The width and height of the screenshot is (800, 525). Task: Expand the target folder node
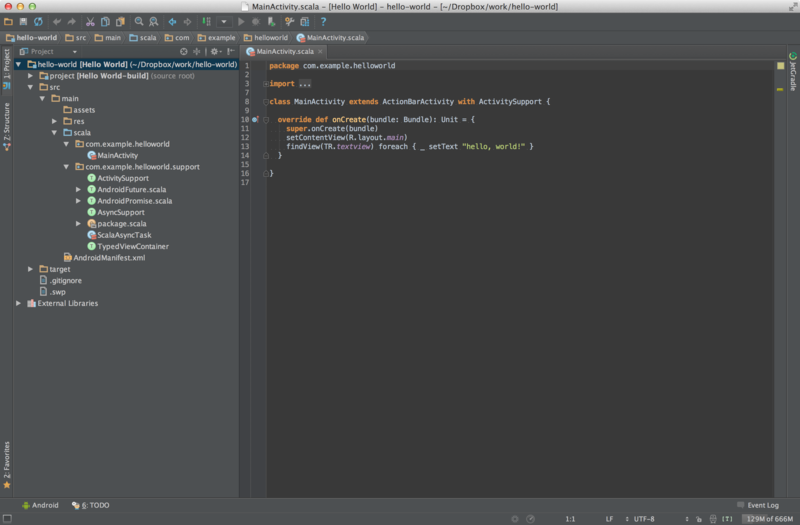30,269
